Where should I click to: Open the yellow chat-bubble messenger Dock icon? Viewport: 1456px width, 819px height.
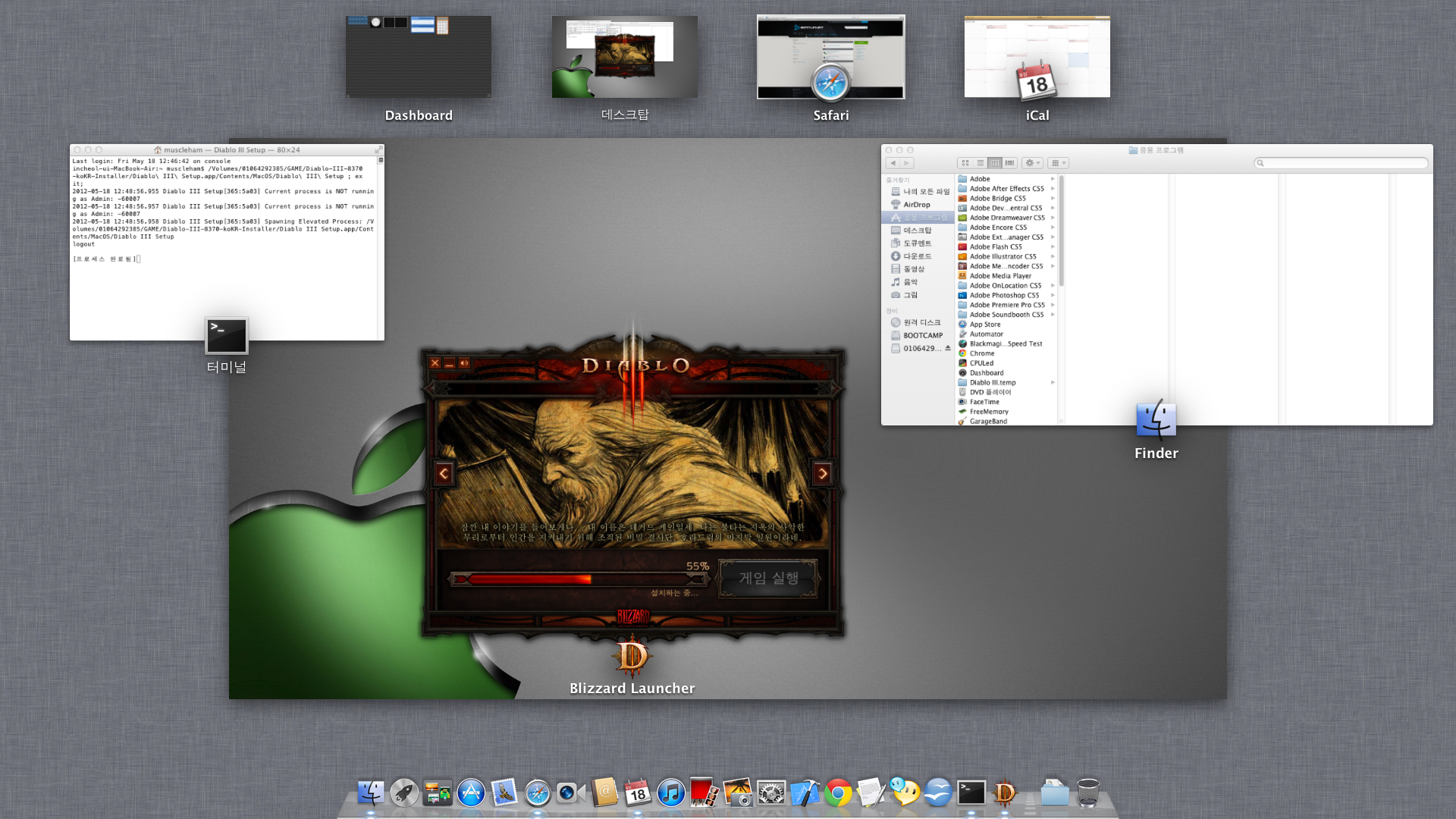click(905, 793)
